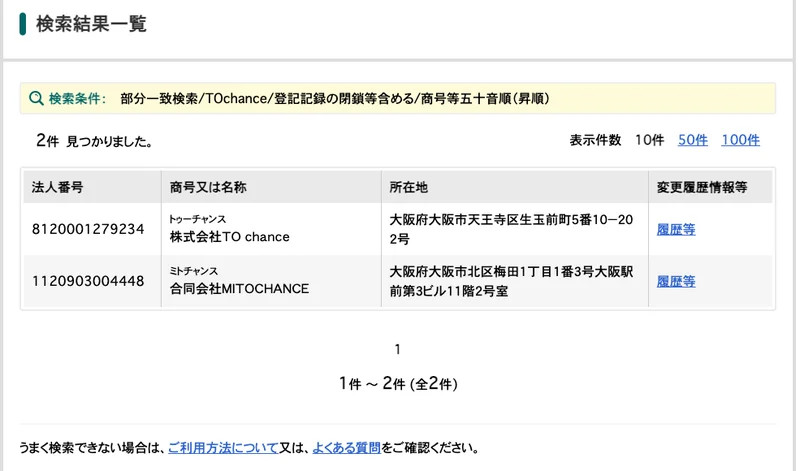
Task: Open the ご利用方法について help link
Action: tap(223, 448)
